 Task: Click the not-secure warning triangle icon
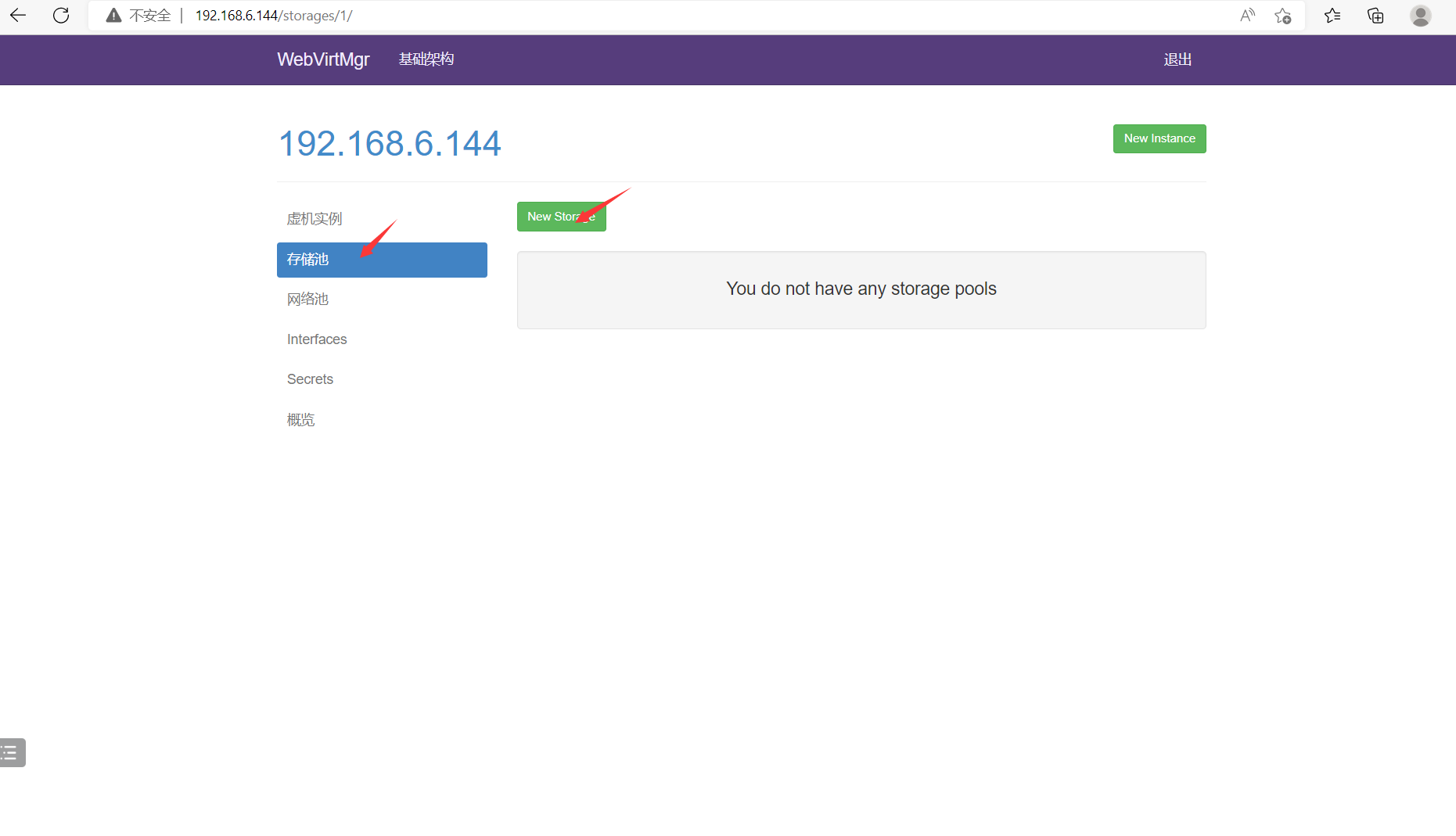pyautogui.click(x=113, y=16)
